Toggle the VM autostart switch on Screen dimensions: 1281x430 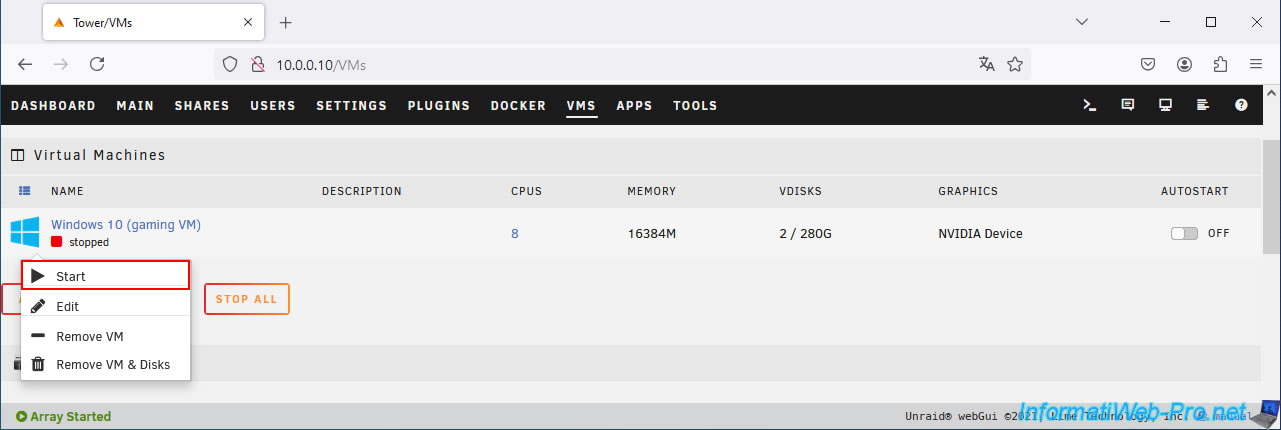(1184, 233)
